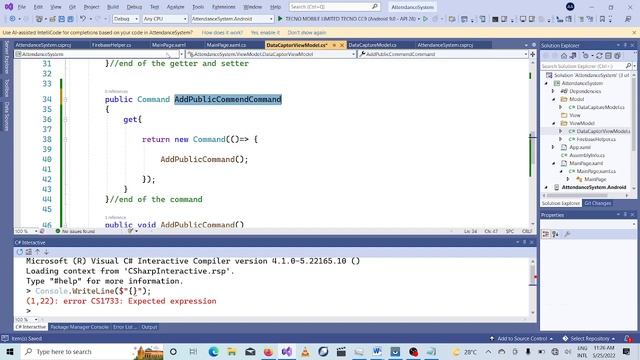The width and height of the screenshot is (640, 360).
Task: Open the Build menu
Action: coord(113,7)
